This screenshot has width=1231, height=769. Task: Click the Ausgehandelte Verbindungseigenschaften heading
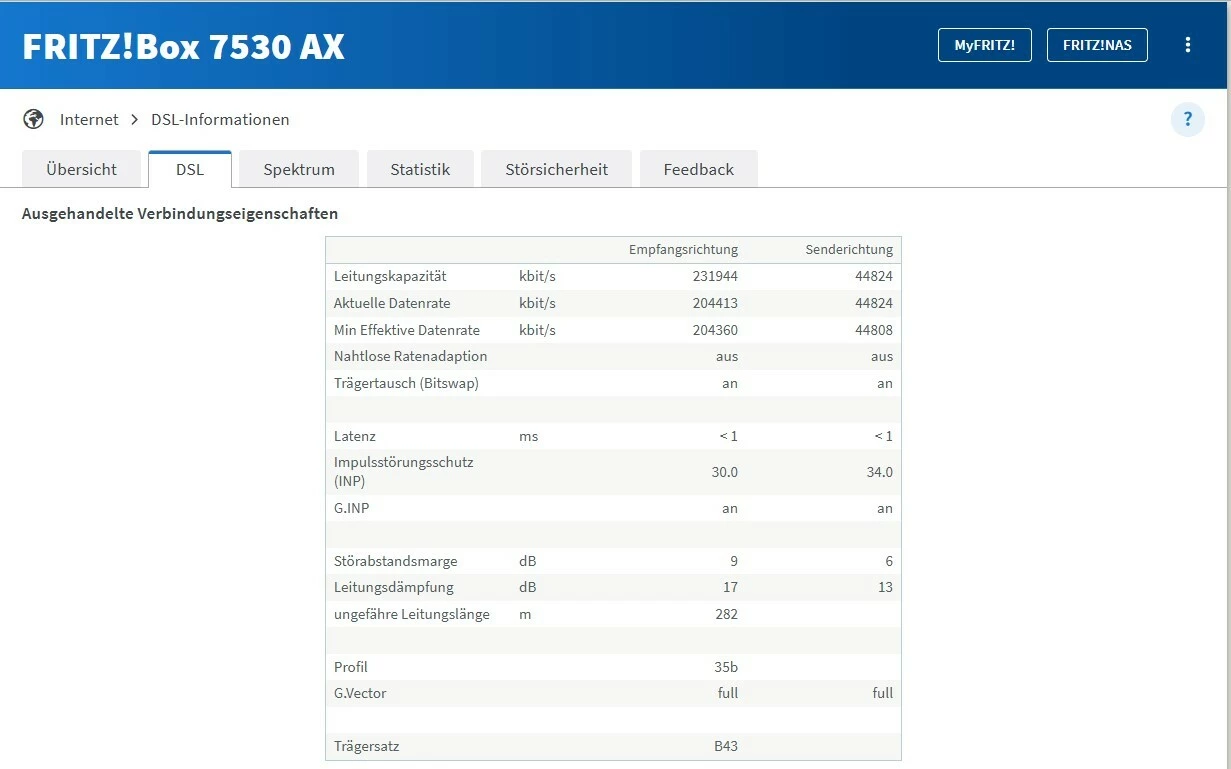click(x=180, y=214)
